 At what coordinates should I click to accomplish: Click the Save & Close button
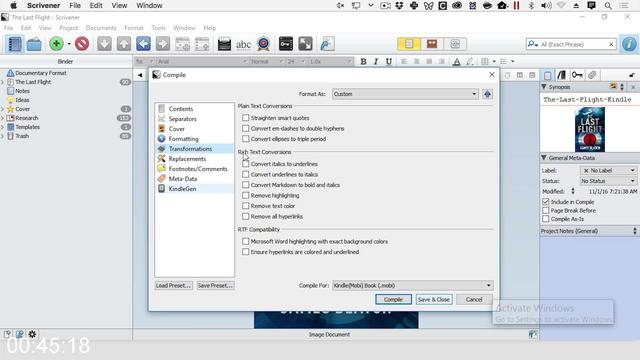tap(434, 300)
